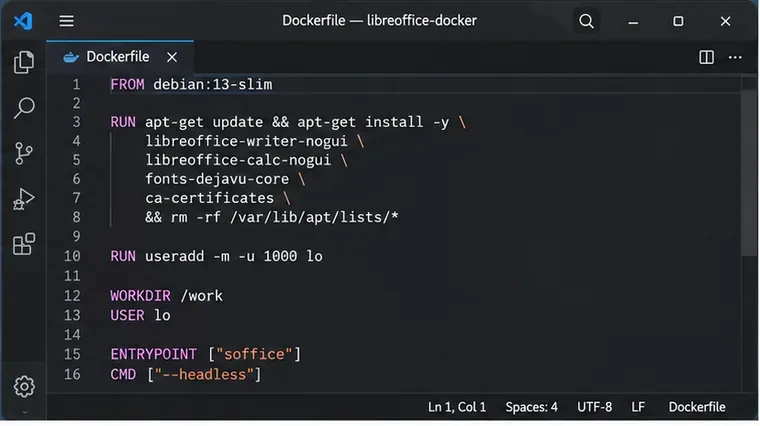Click the "--headless" string

tap(204, 375)
